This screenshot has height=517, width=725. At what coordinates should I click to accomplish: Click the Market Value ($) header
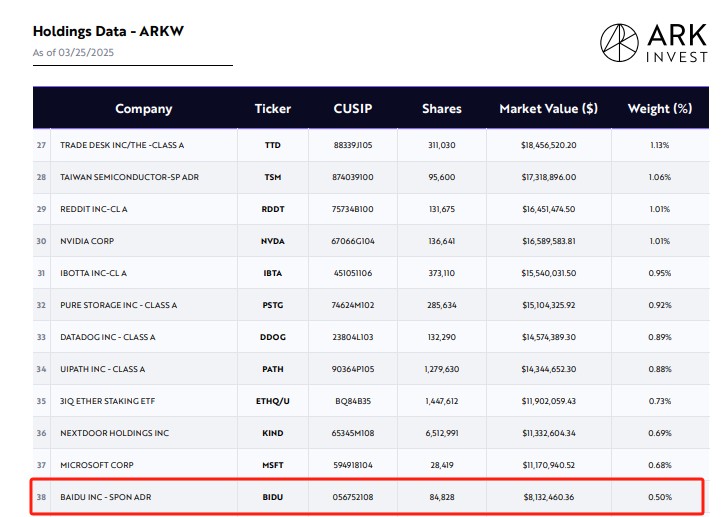[x=548, y=109]
